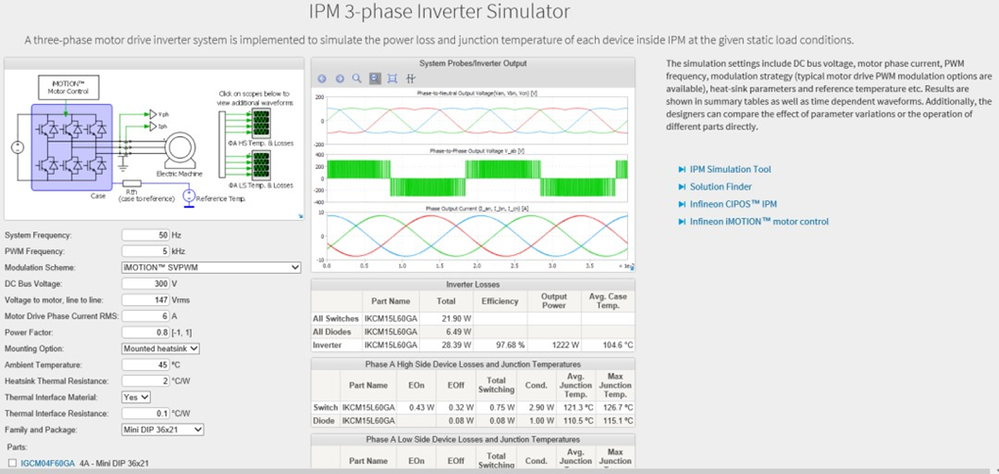Follow the Infineon iMOTION™ motor control link
Screen dimensions: 999x474
point(758,221)
